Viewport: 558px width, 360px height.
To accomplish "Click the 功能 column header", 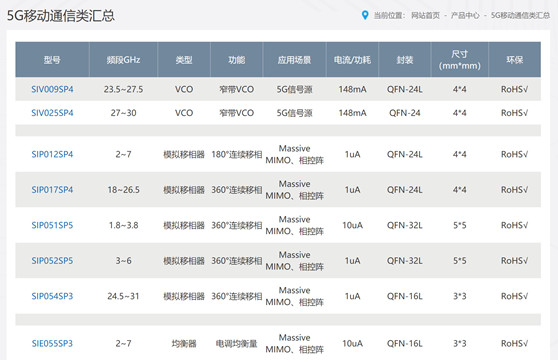I will [x=237, y=60].
